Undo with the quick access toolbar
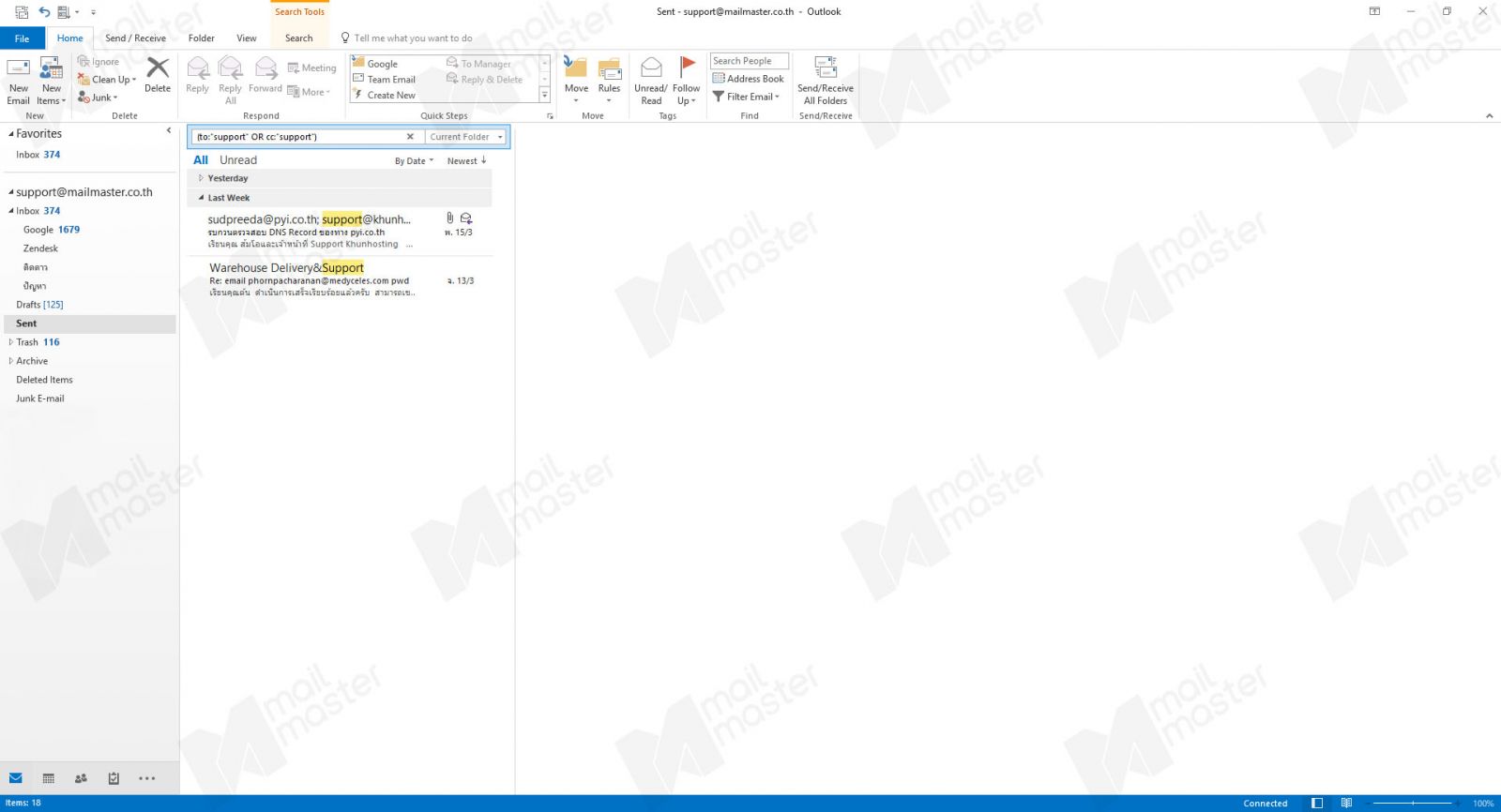1501x812 pixels. pos(44,12)
